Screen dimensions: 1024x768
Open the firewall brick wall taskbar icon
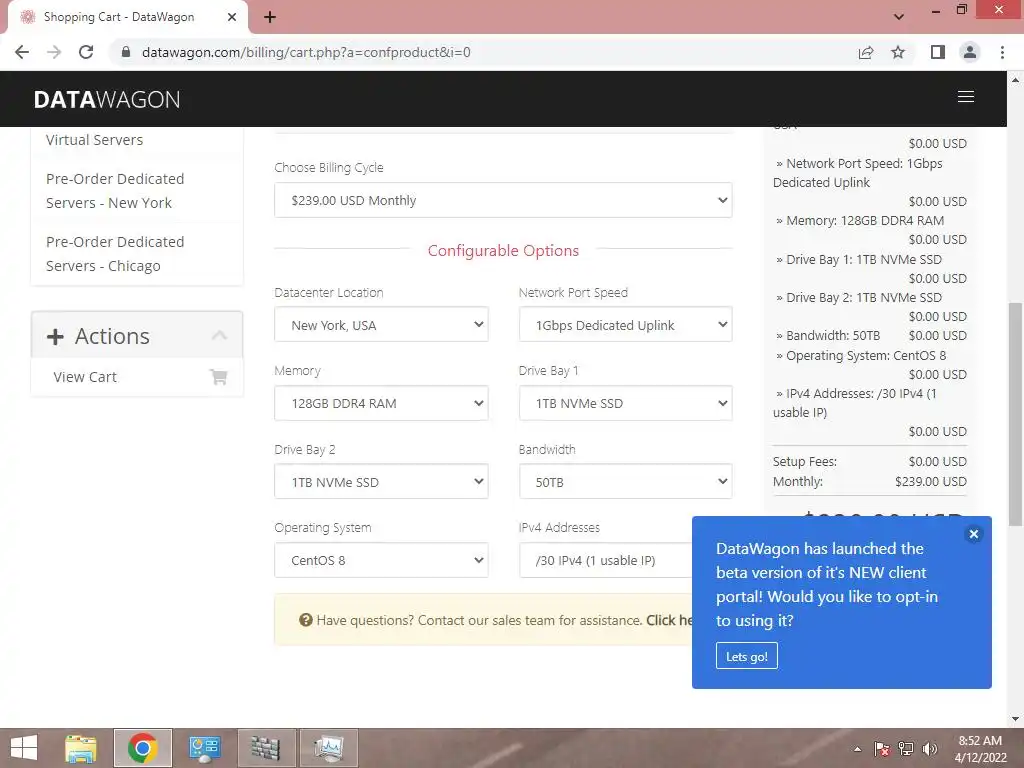(x=266, y=748)
